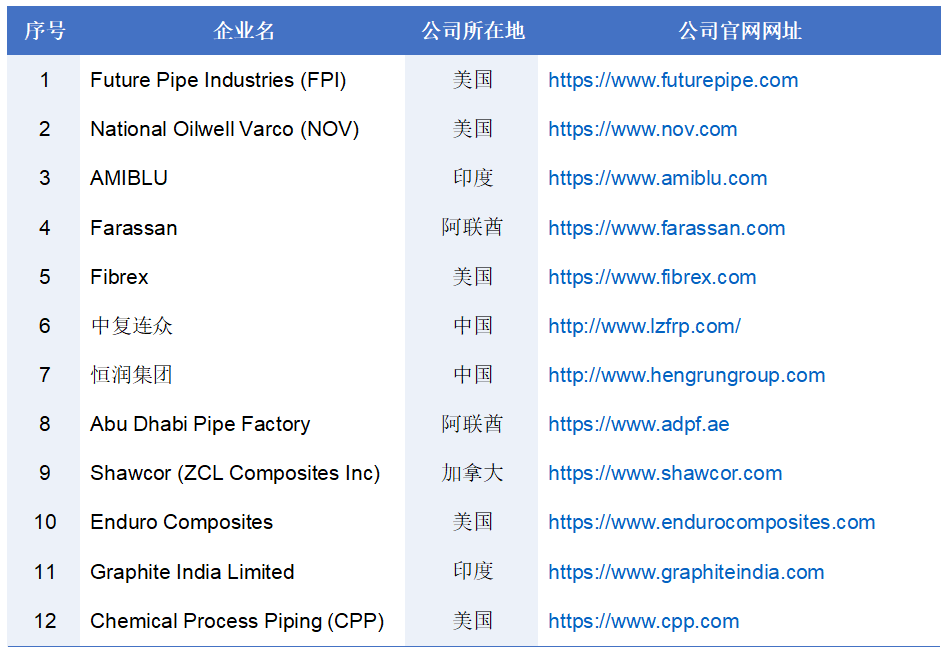Select the 公司所在地 column header

click(x=473, y=31)
